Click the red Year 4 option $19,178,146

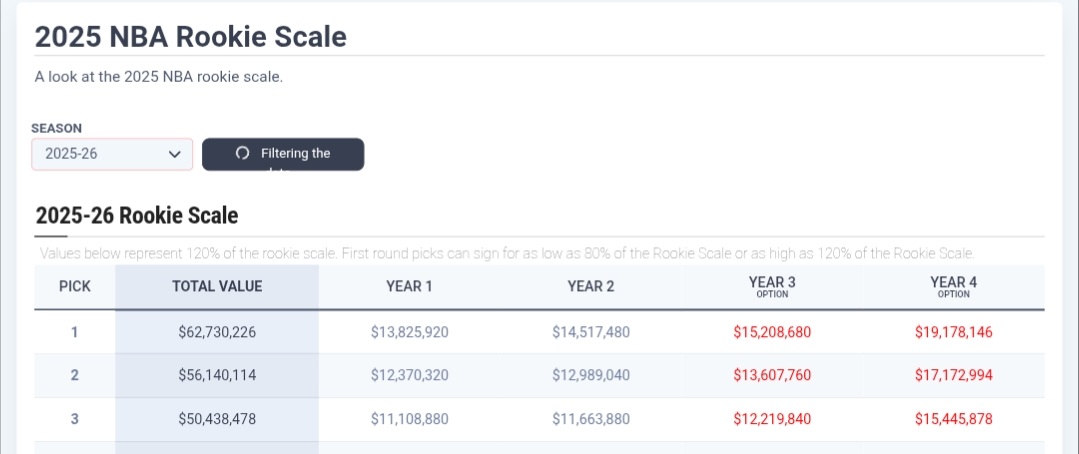[953, 332]
